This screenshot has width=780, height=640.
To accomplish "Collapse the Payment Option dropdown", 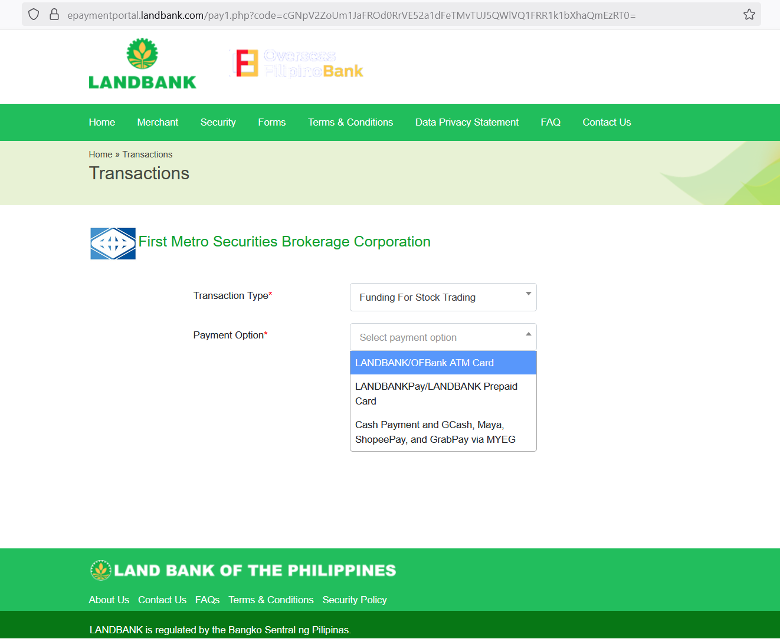I will pos(443,337).
